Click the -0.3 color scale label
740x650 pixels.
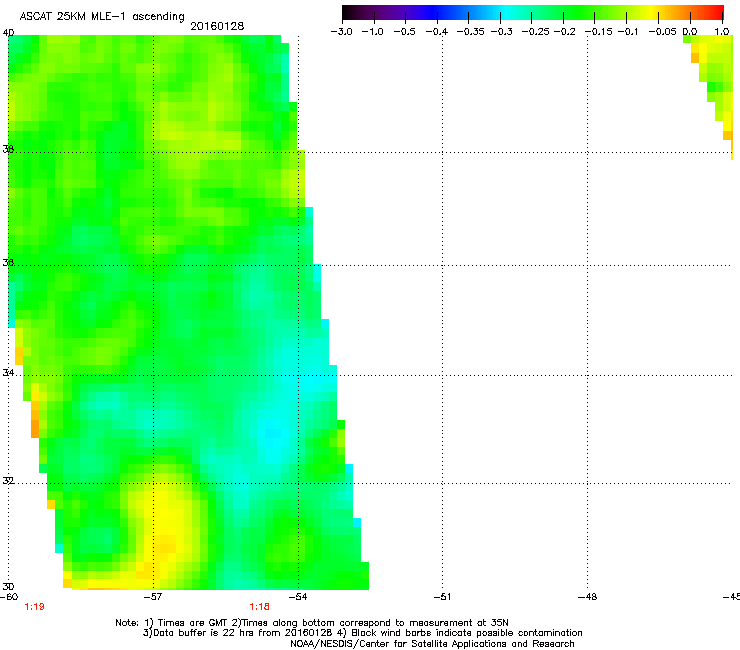(x=502, y=32)
